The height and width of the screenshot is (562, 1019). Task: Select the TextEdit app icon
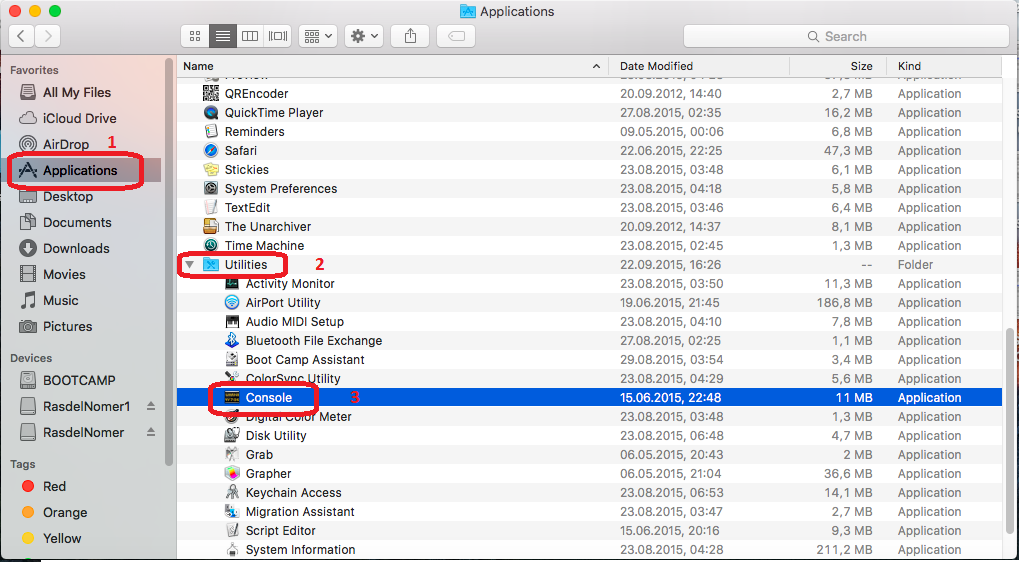(211, 207)
